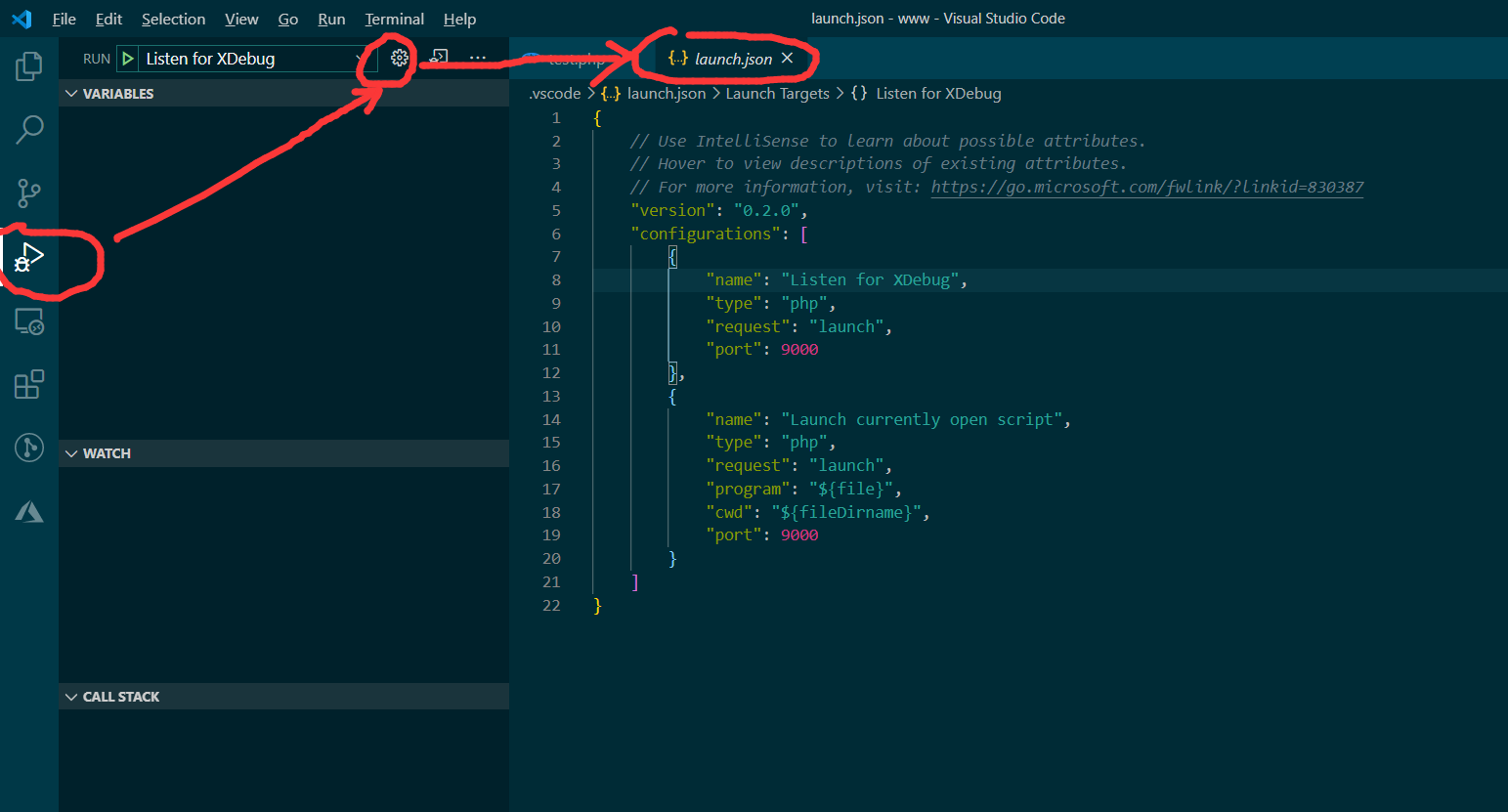Click the gear to open launch.json settings
1508x812 pixels.
tap(399, 58)
